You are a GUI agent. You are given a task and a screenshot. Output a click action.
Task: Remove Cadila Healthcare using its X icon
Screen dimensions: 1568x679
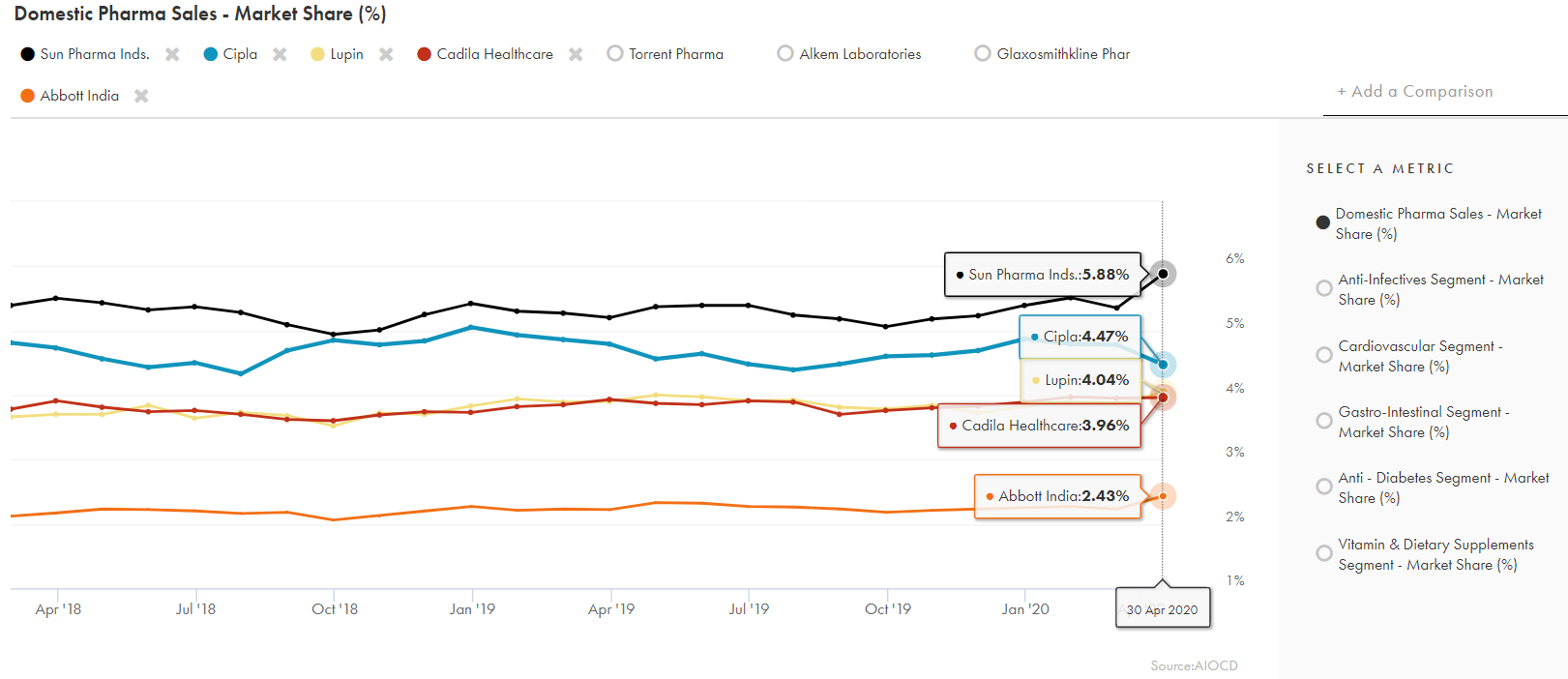pyautogui.click(x=576, y=54)
